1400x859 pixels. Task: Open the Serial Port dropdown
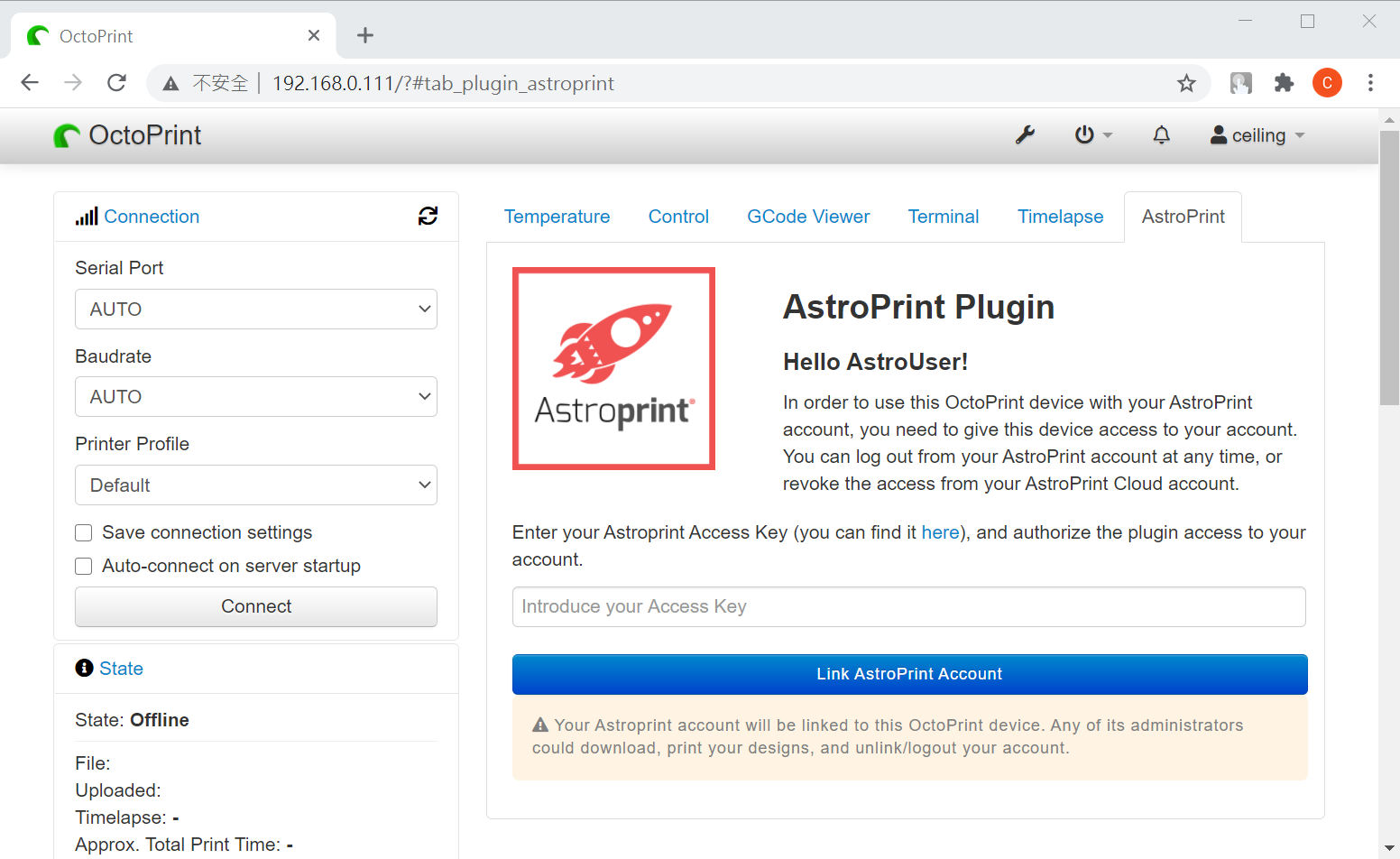255,309
